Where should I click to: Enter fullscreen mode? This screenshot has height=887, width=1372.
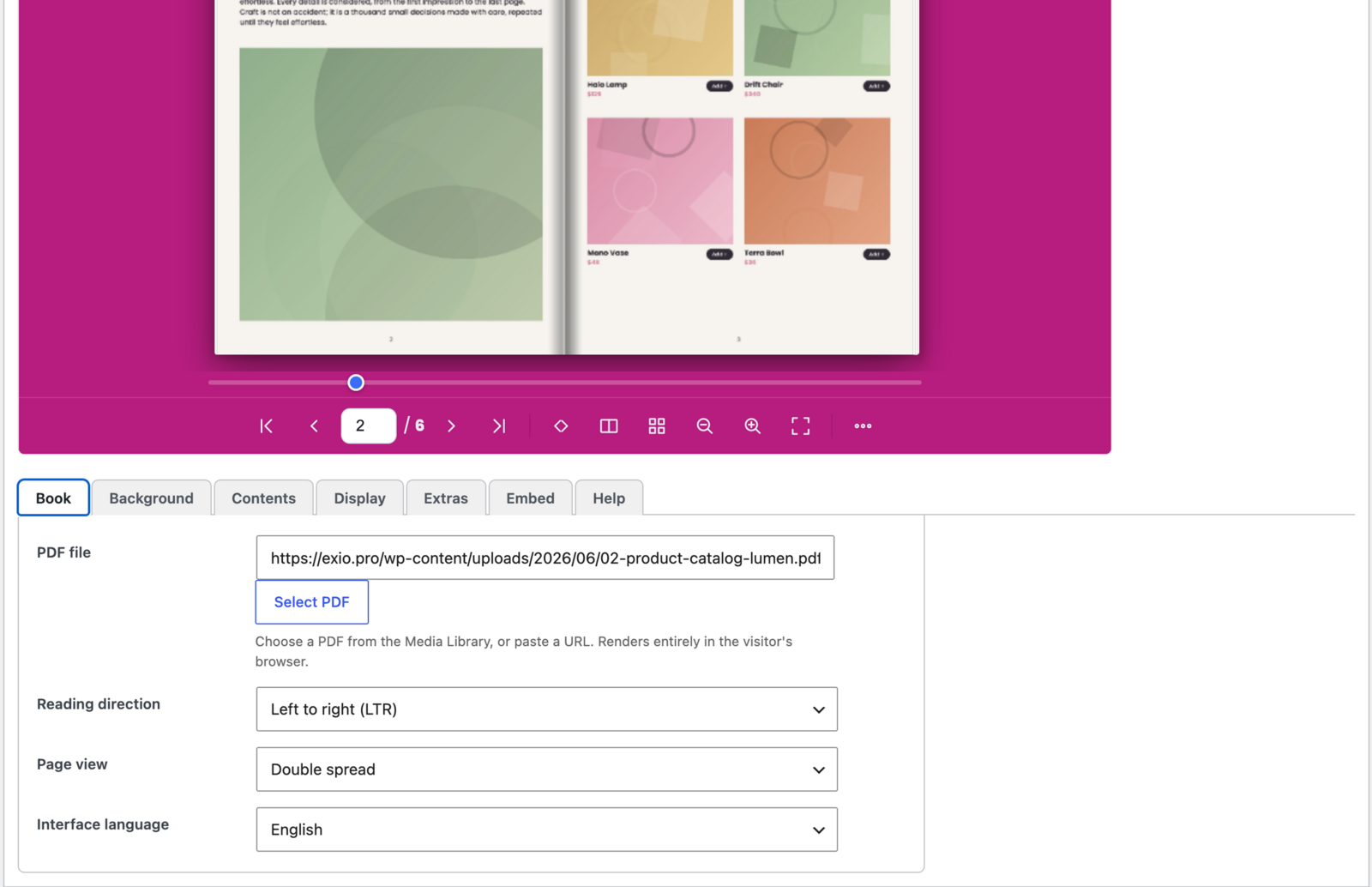(801, 425)
